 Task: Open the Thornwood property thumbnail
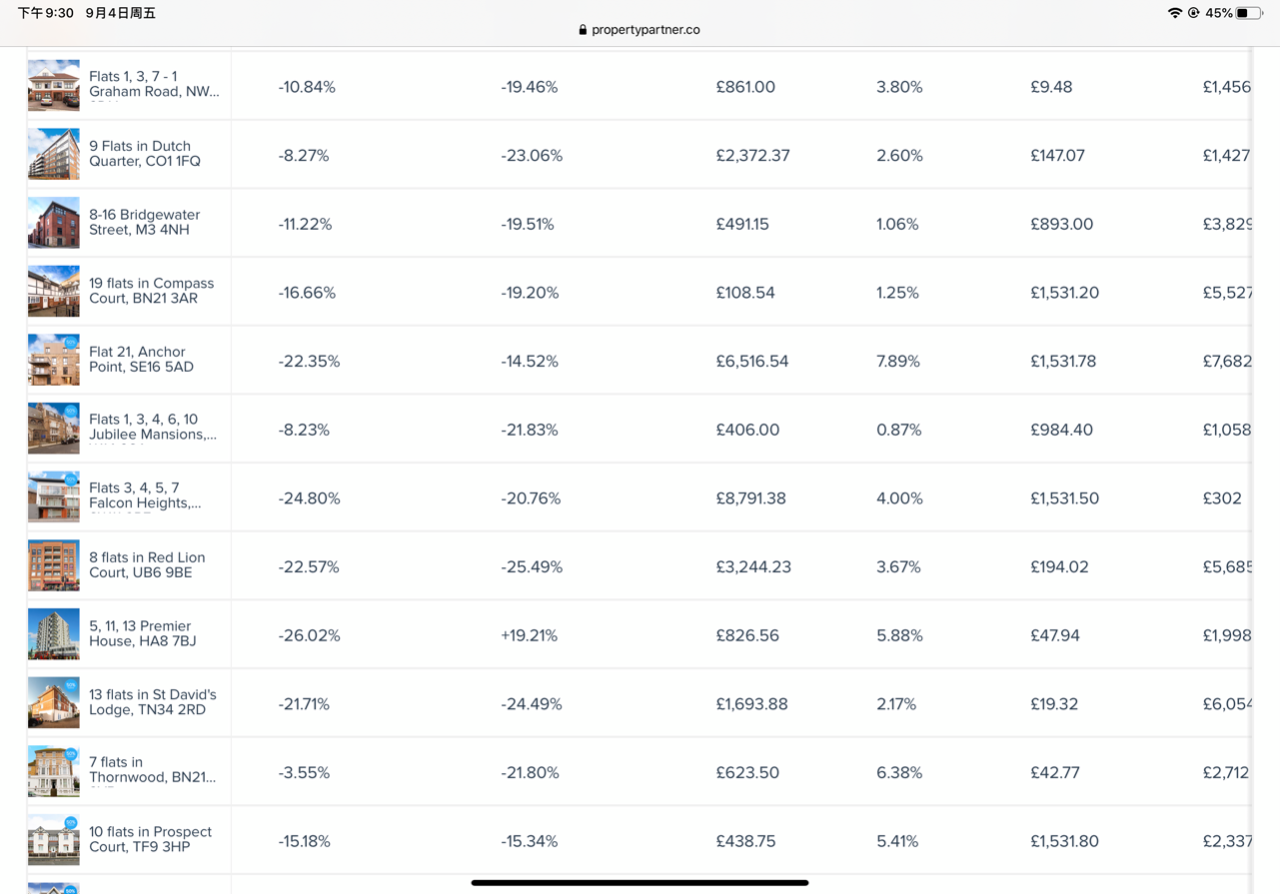(x=54, y=771)
